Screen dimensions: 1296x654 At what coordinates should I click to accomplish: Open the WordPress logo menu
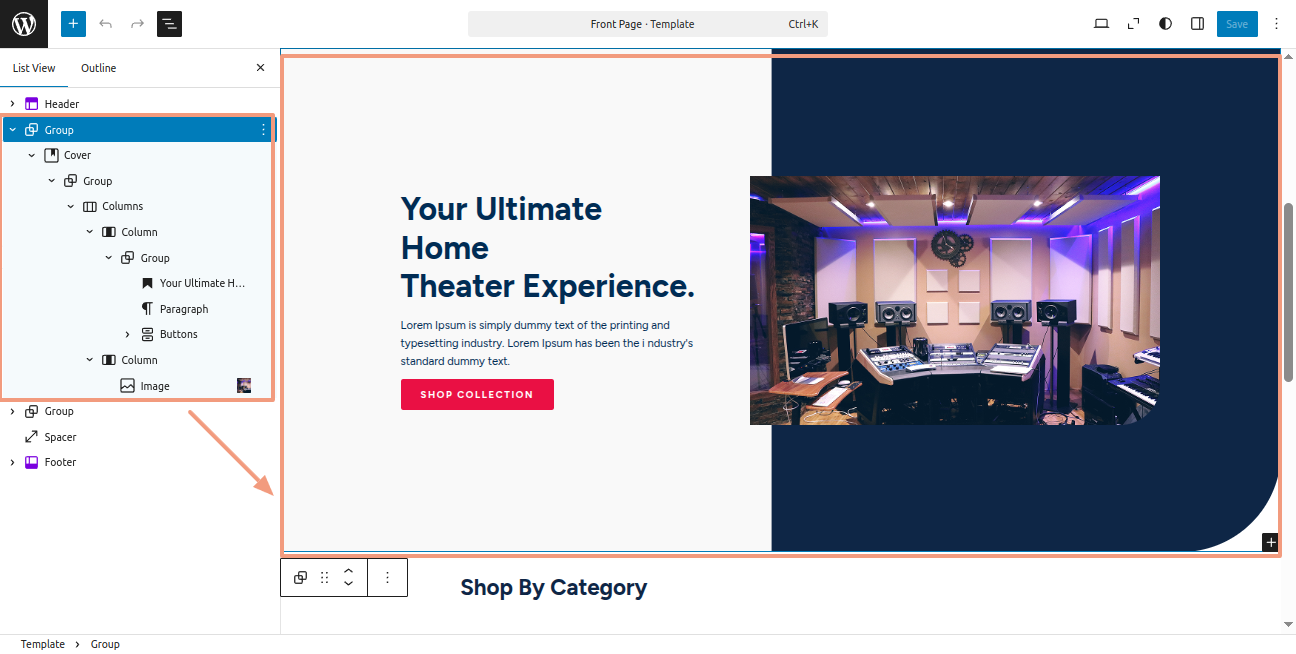24,24
